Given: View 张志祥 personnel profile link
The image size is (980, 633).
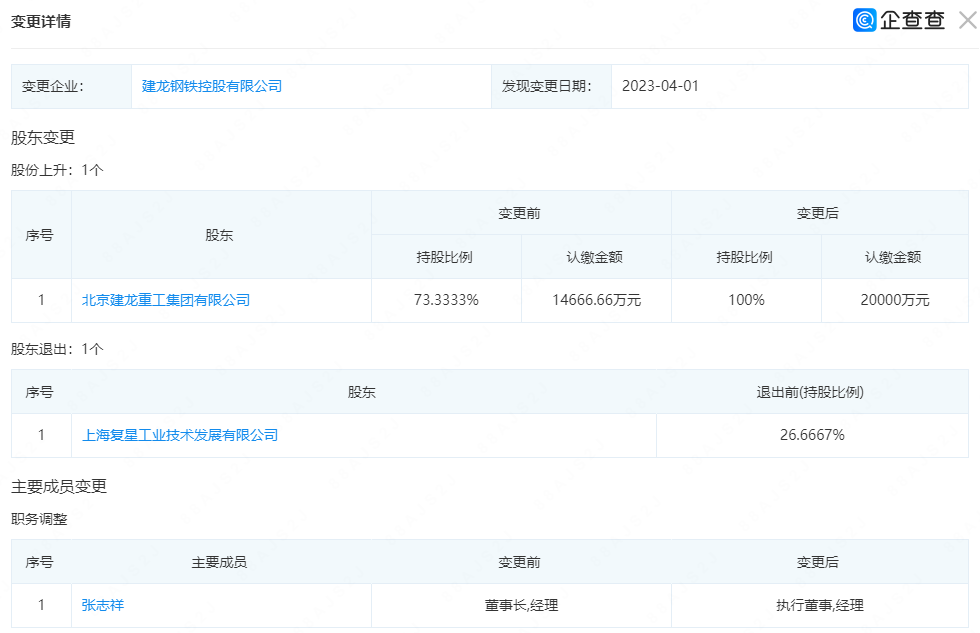Looking at the screenshot, I should click(x=101, y=605).
